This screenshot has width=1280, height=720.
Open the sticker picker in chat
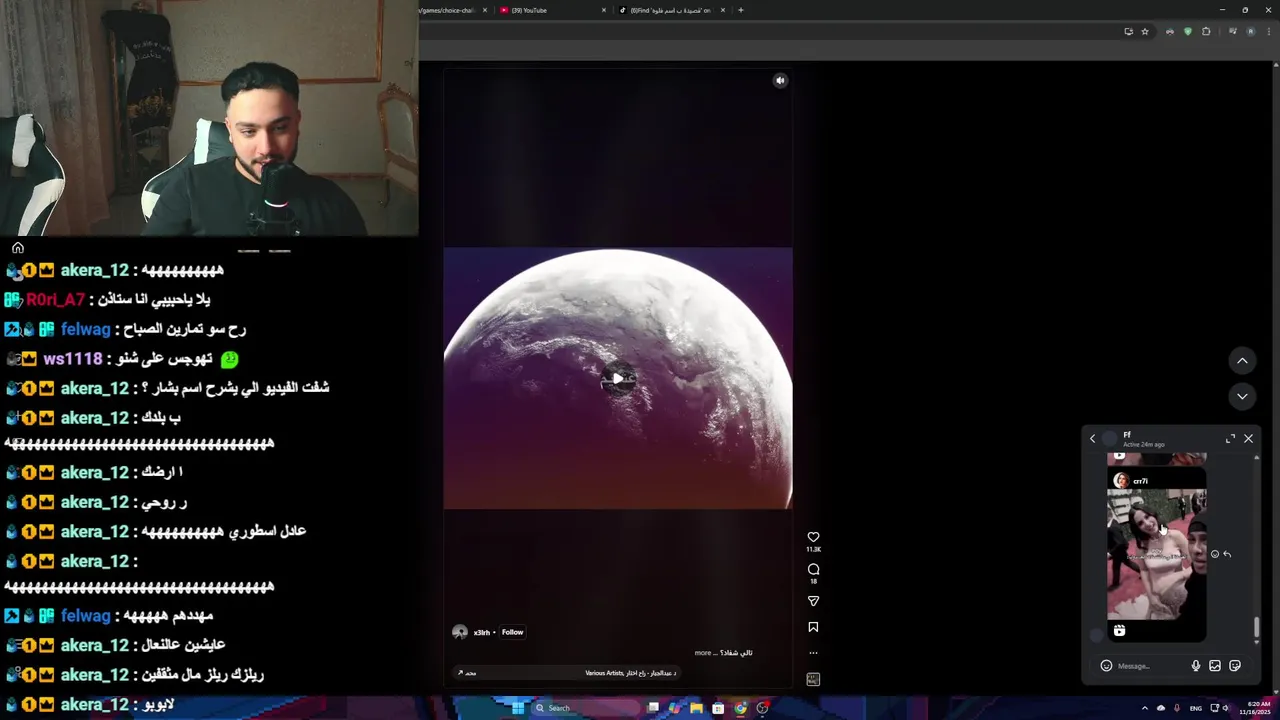point(1235,666)
